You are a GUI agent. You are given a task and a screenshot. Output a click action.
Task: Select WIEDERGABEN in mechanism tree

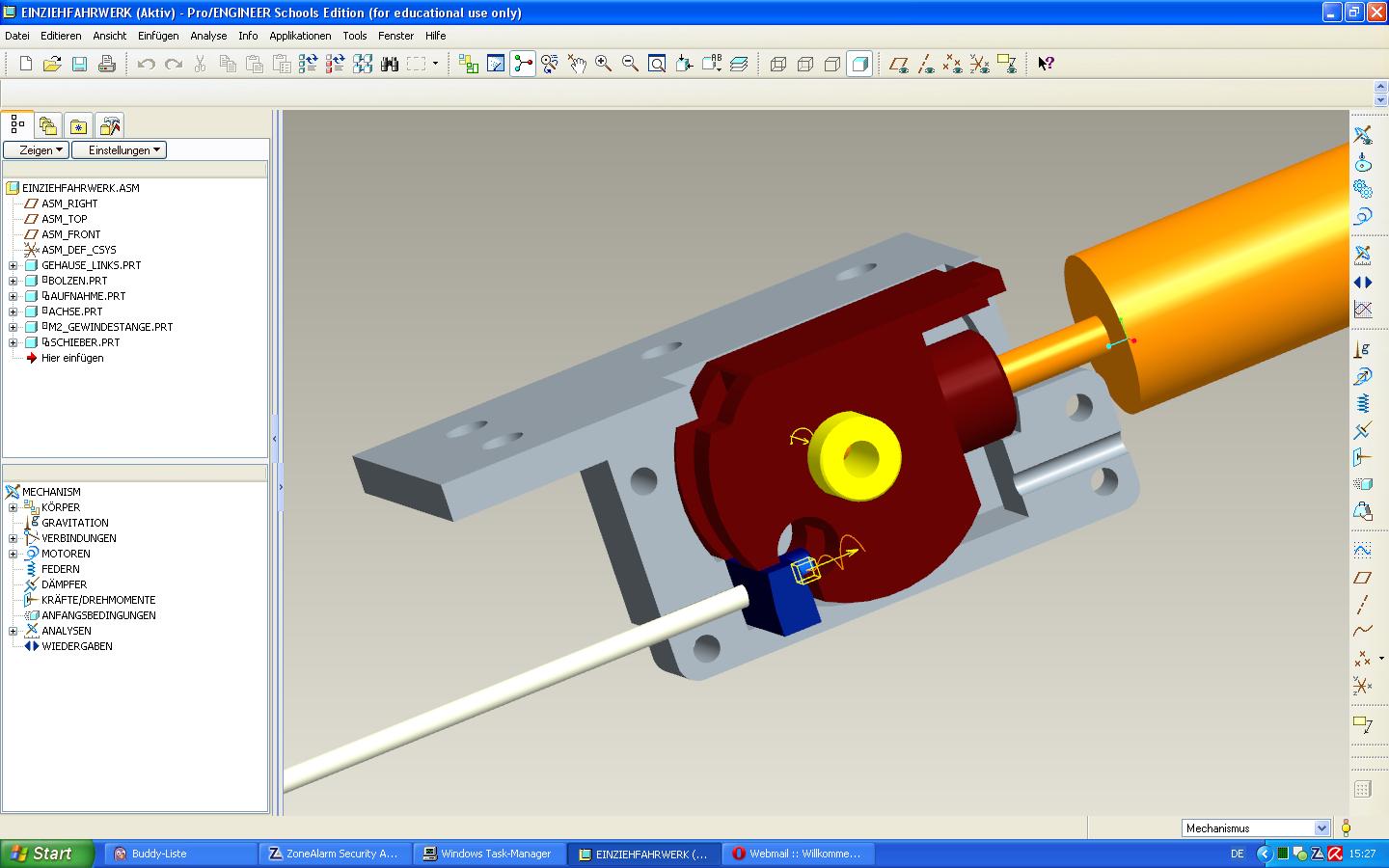pyautogui.click(x=76, y=646)
